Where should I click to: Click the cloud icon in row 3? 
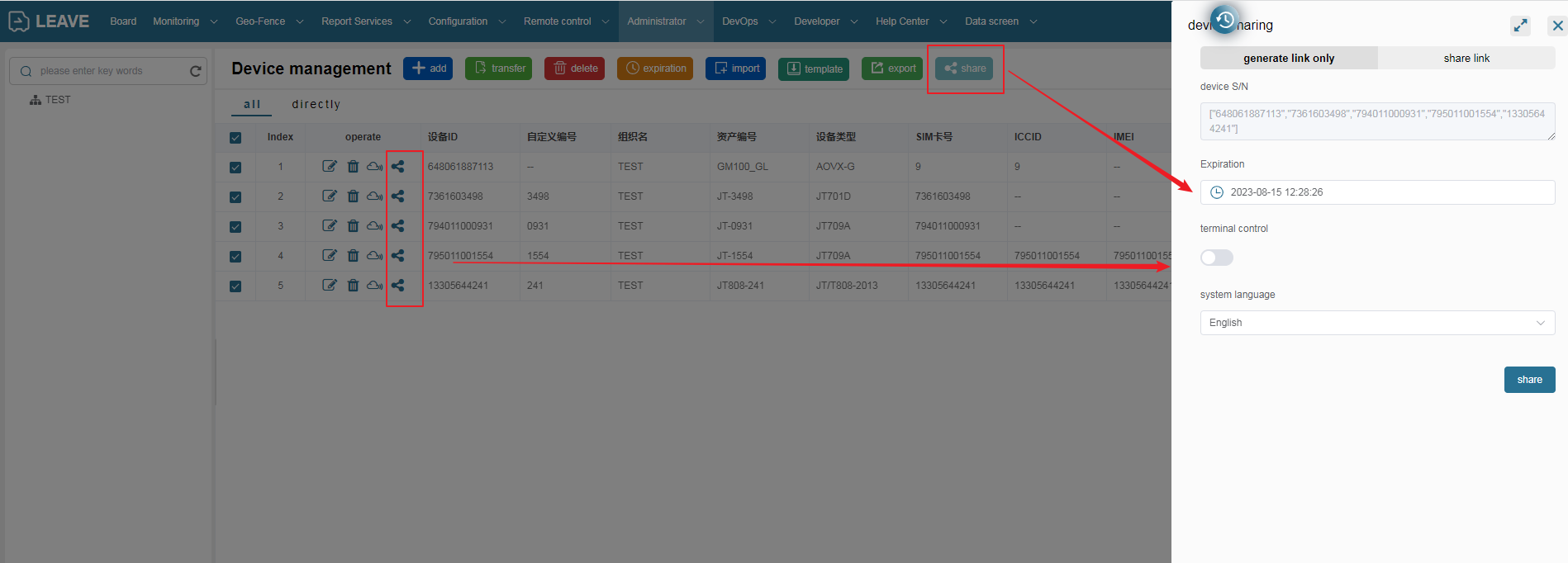point(374,226)
